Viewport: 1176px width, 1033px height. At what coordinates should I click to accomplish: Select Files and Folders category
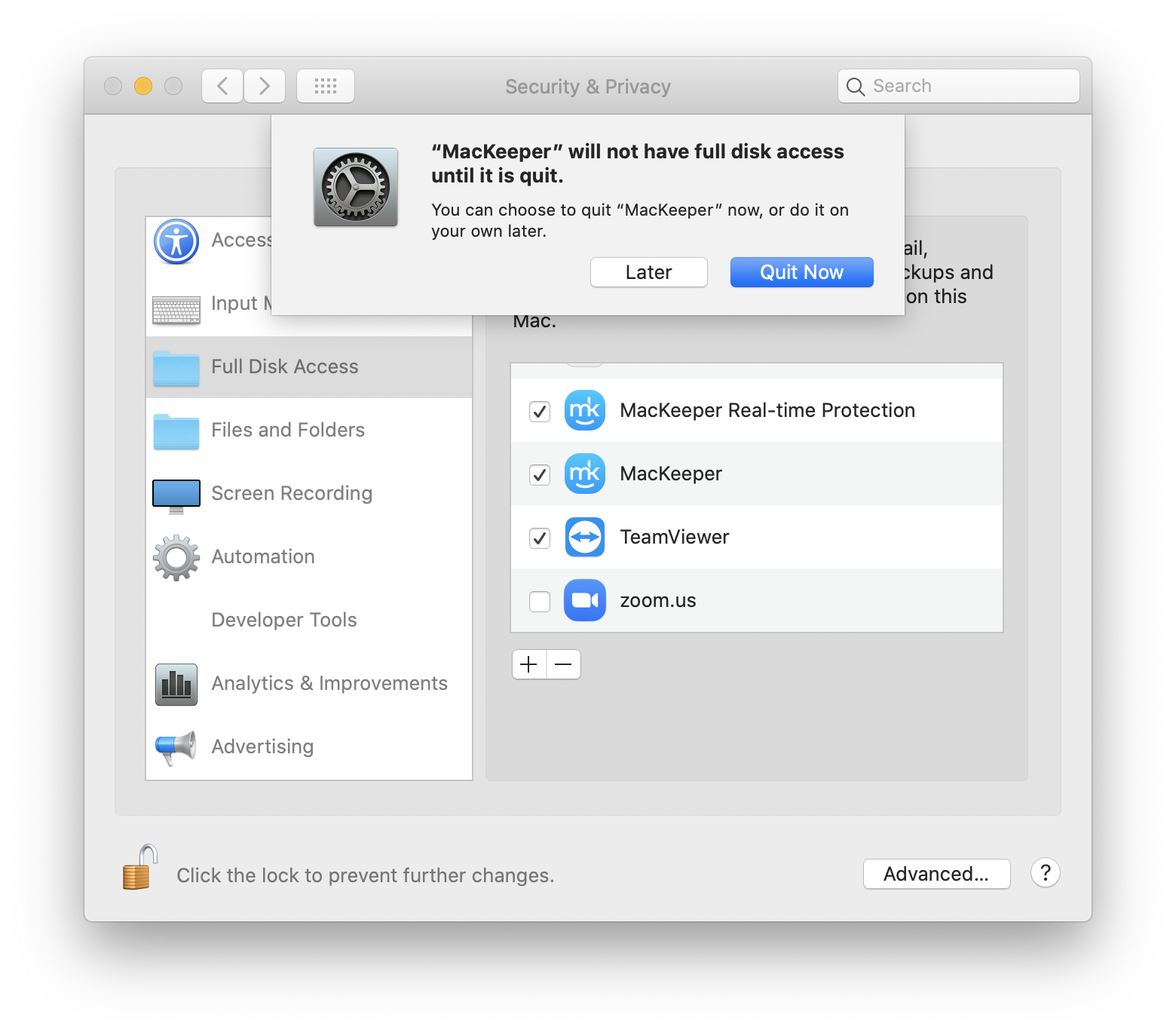[x=309, y=430]
